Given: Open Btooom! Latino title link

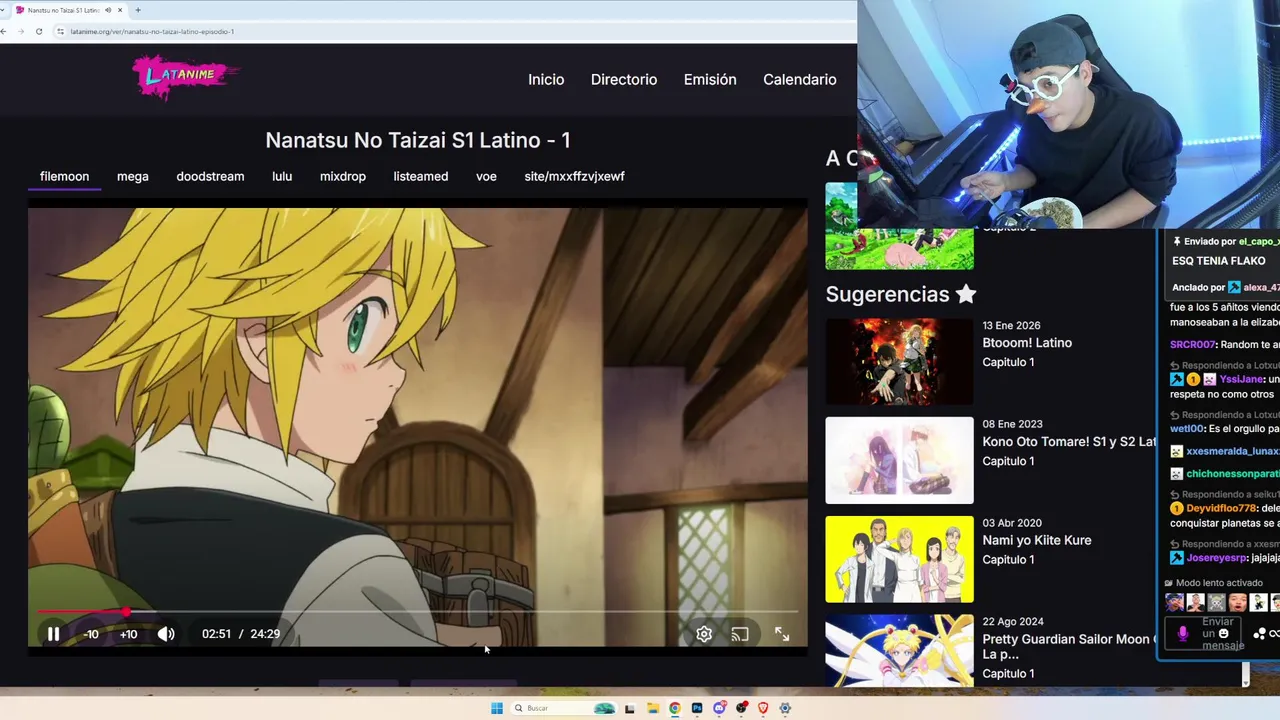Looking at the screenshot, I should click(x=1027, y=343).
